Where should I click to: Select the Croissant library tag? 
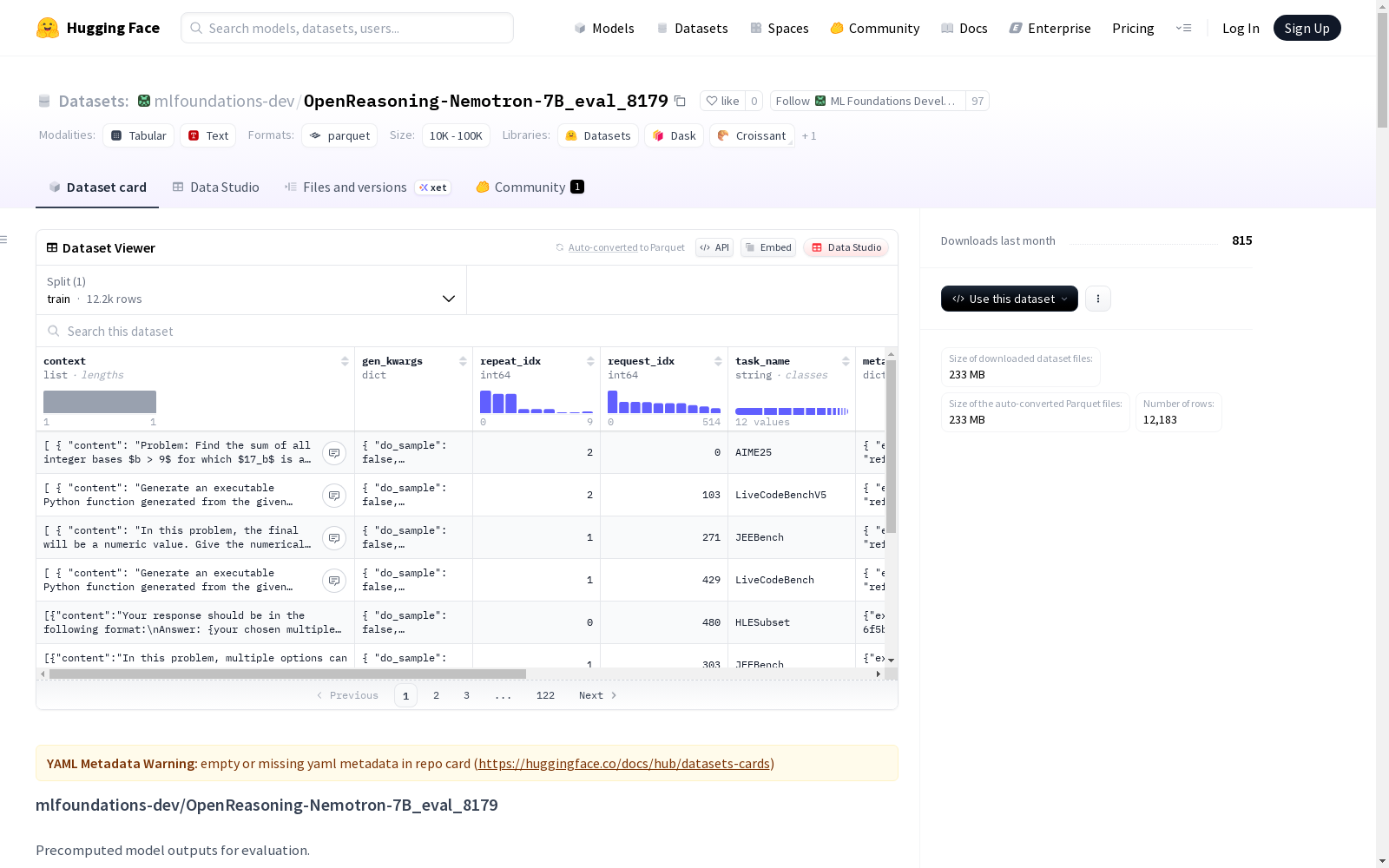pyautogui.click(x=752, y=136)
